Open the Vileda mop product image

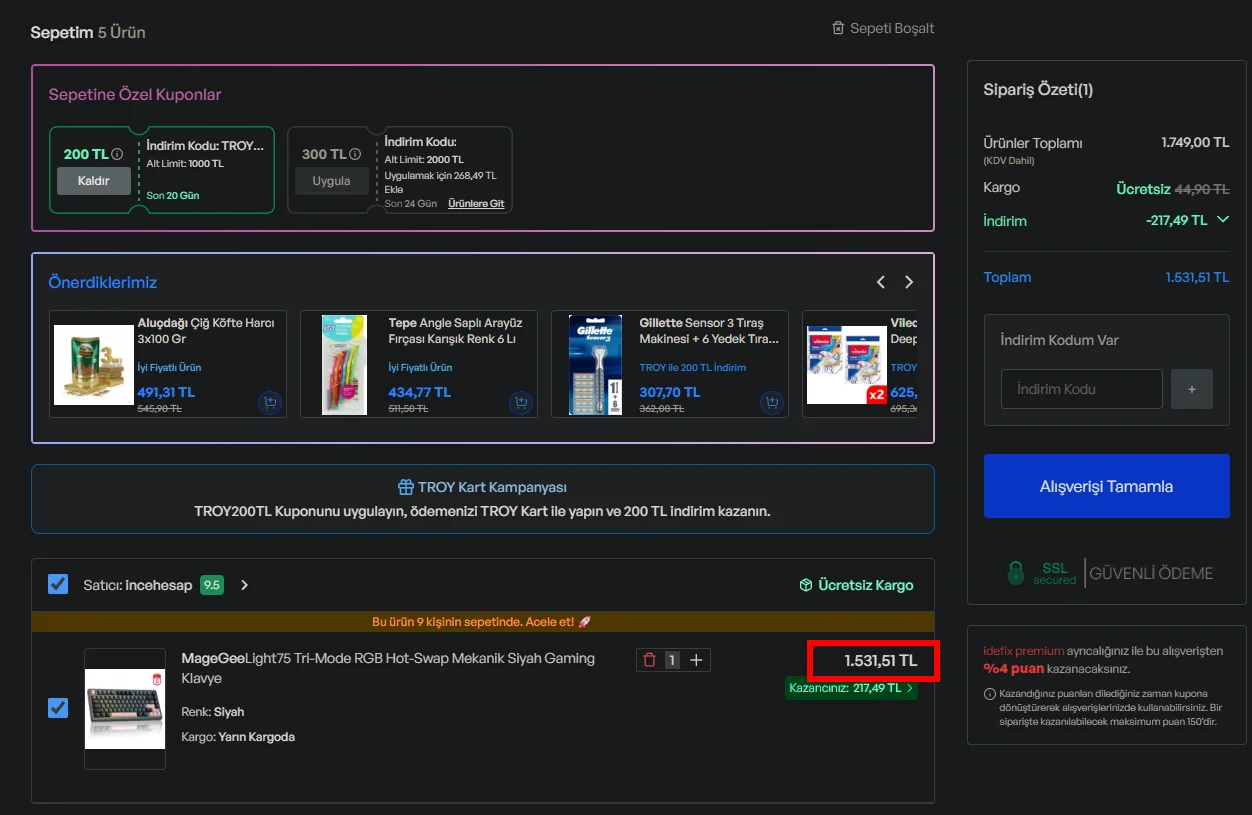847,364
